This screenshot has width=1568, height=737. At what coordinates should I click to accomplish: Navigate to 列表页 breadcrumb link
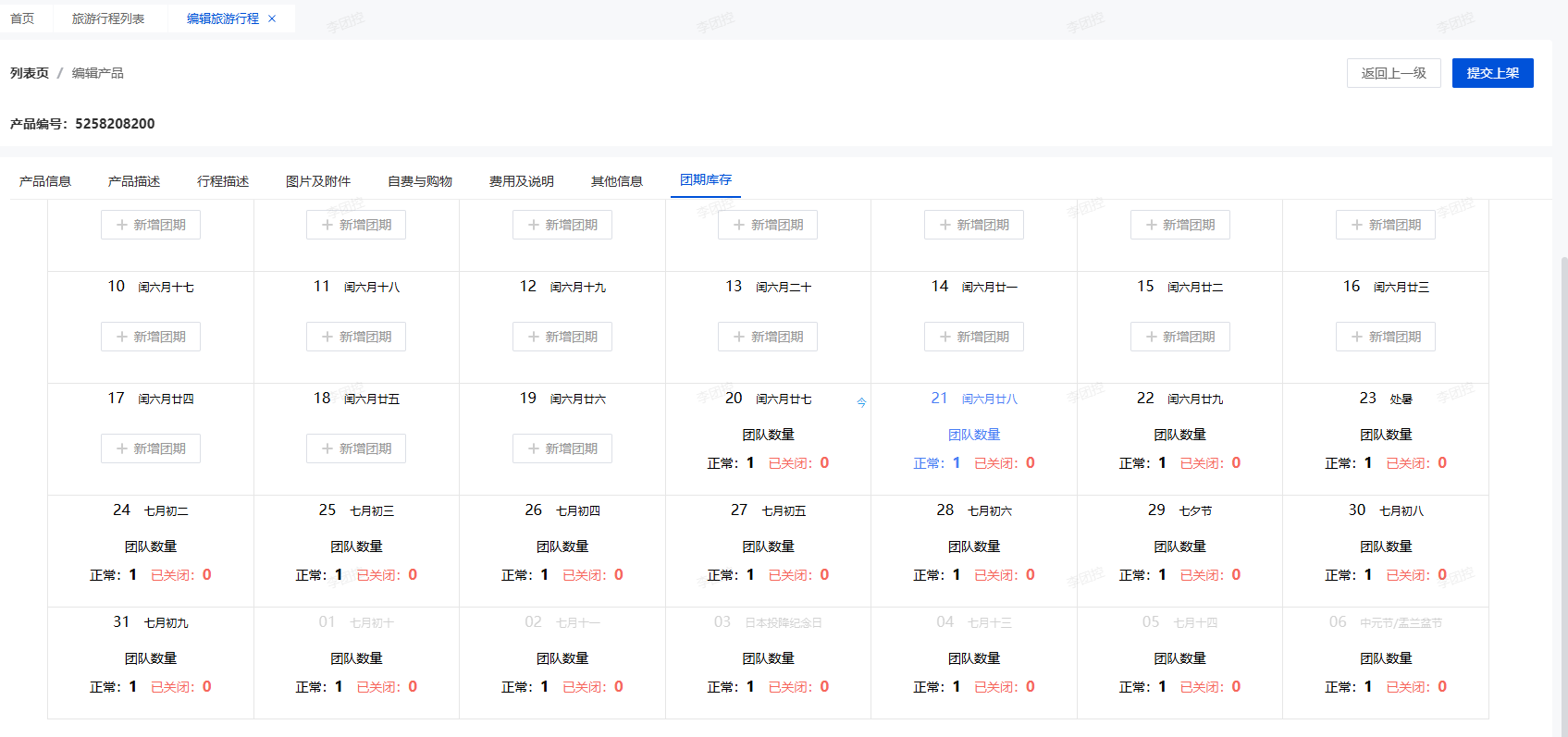[x=30, y=73]
